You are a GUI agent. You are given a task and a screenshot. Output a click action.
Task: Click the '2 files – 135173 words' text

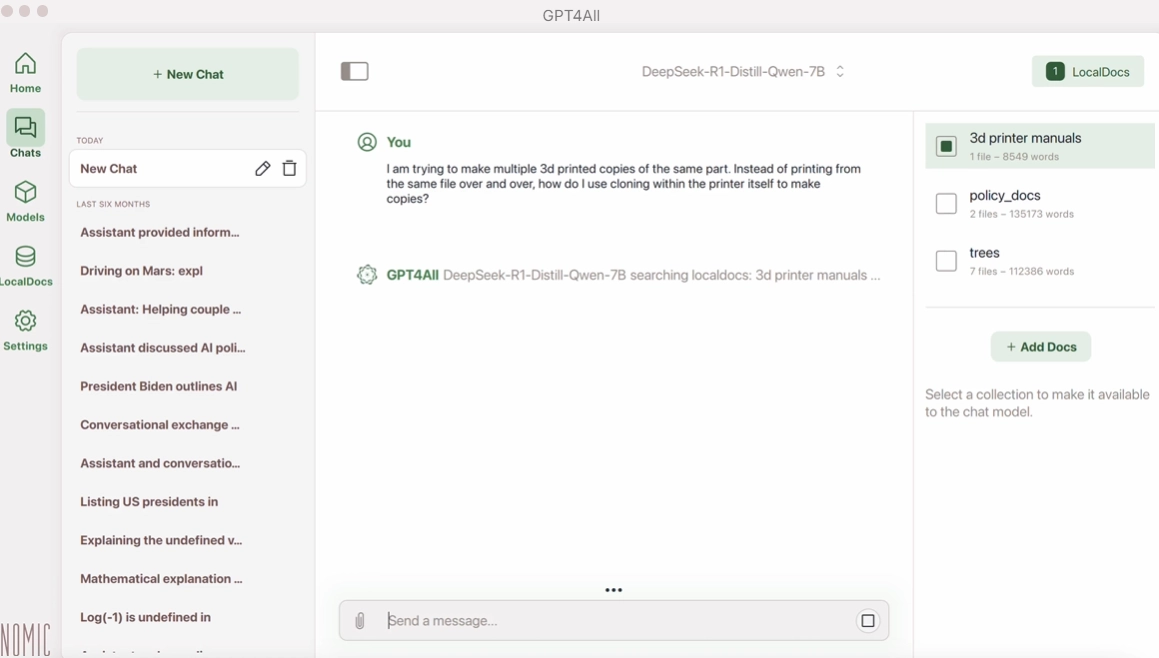[x=1022, y=214]
